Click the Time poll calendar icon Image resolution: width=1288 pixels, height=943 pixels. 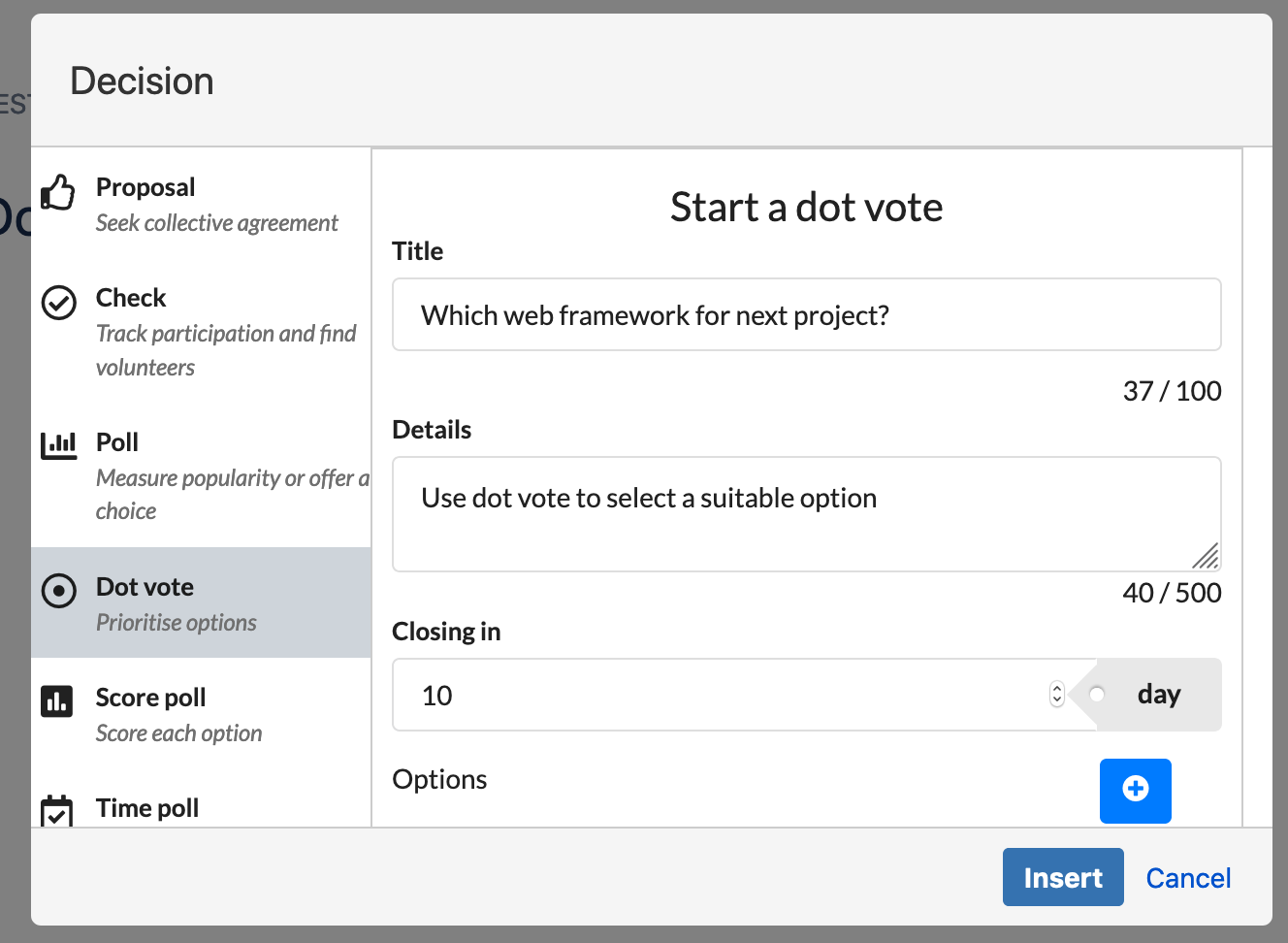(58, 809)
